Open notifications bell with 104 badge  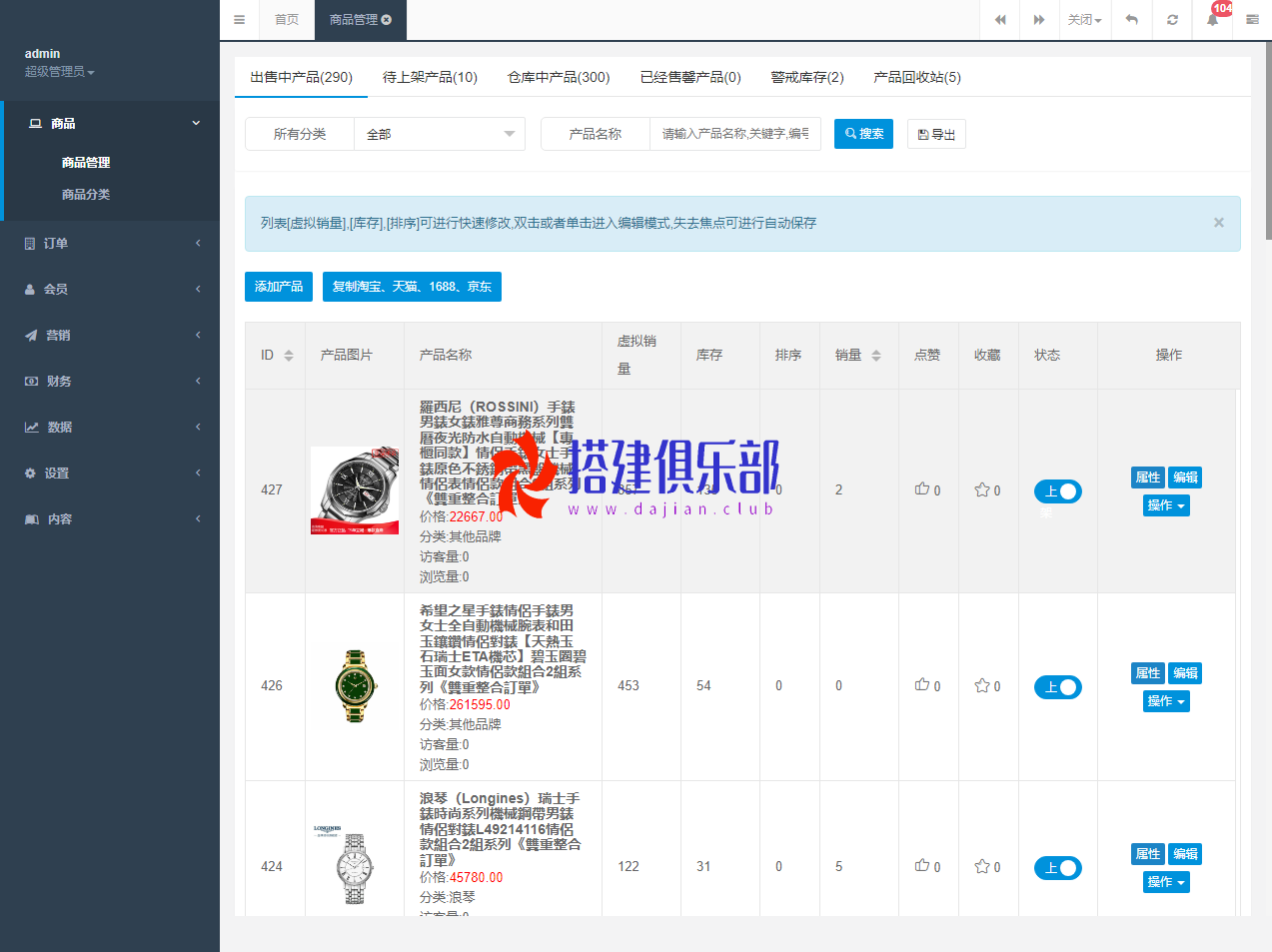pyautogui.click(x=1213, y=19)
